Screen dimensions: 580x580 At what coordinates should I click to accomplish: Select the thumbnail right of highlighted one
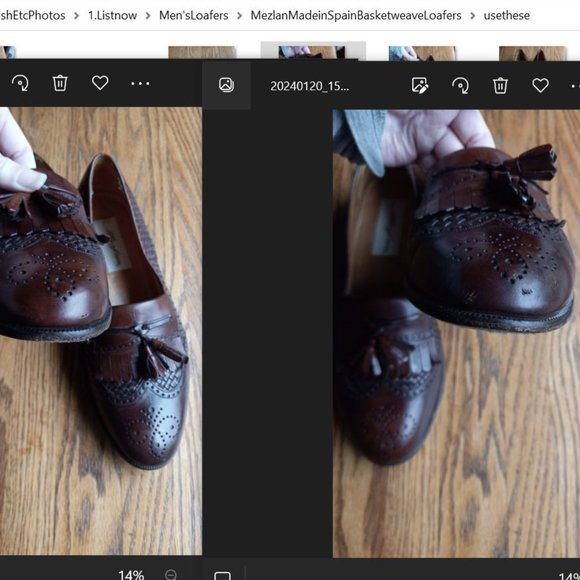[x=422, y=53]
